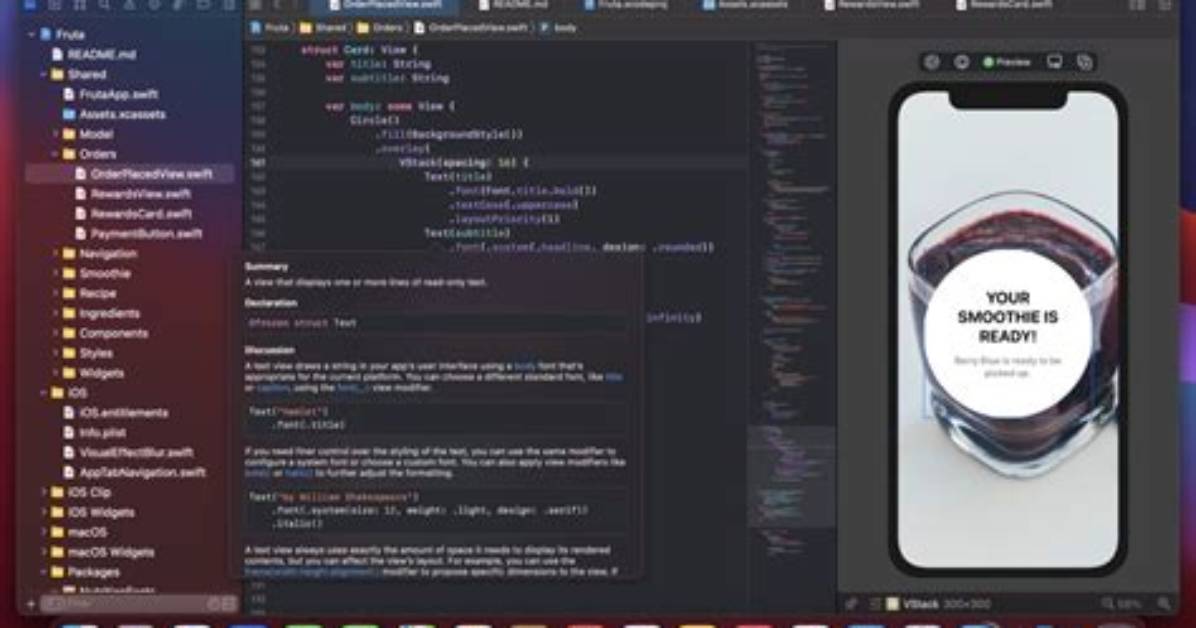1196x628 pixels.
Task: Click the Preview status button with green dot
Action: 1008,63
